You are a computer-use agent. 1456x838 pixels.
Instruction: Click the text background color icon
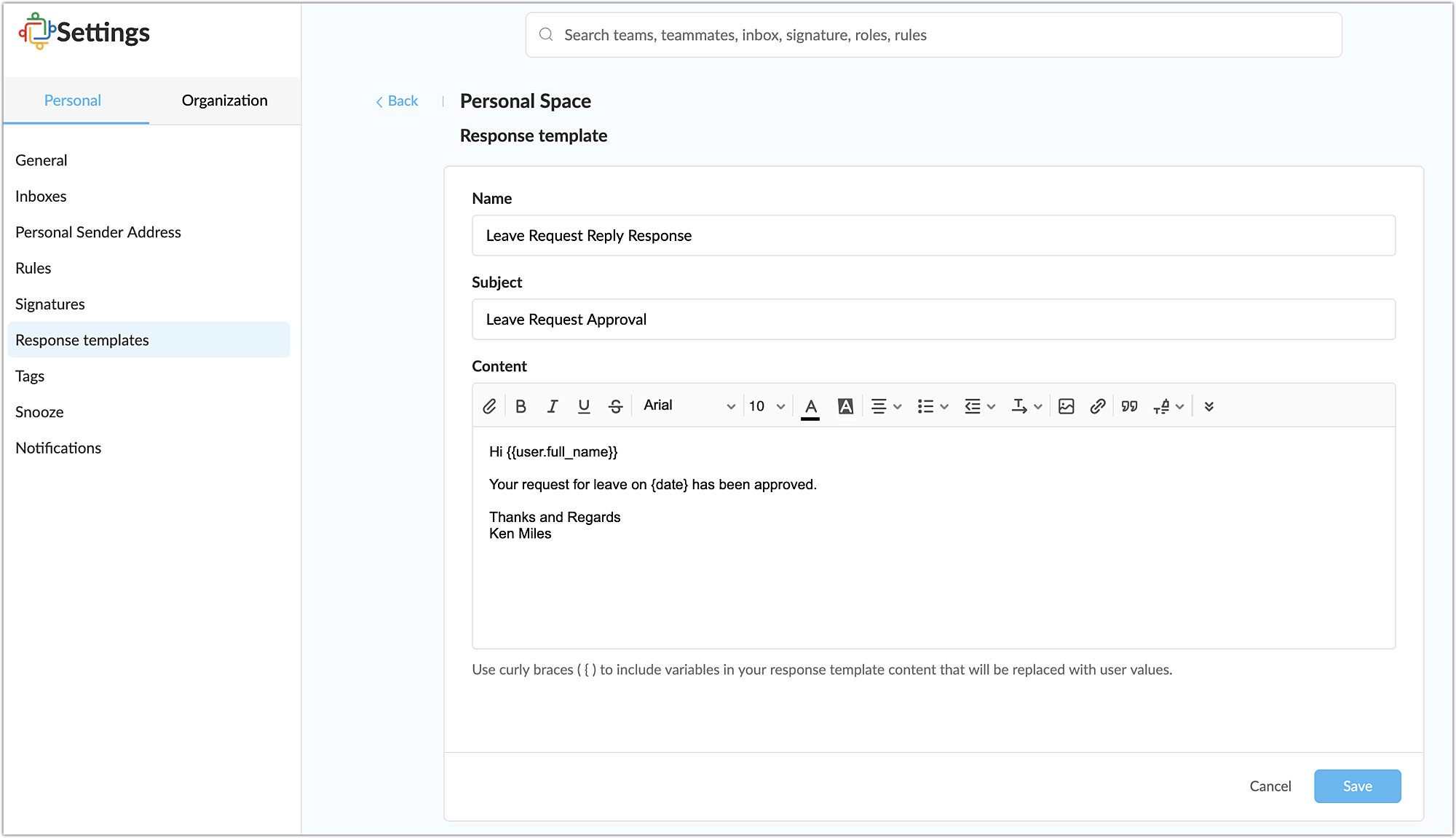click(845, 406)
